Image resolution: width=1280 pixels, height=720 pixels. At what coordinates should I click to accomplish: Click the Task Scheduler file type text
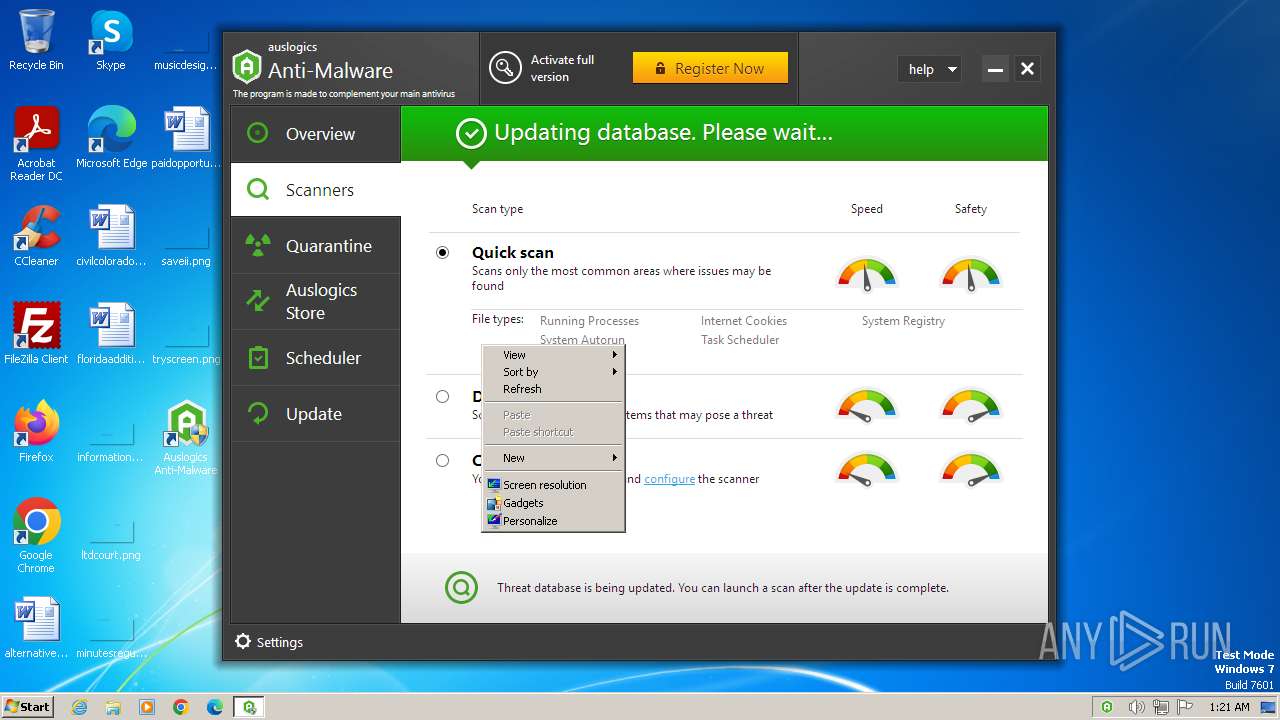click(740, 340)
